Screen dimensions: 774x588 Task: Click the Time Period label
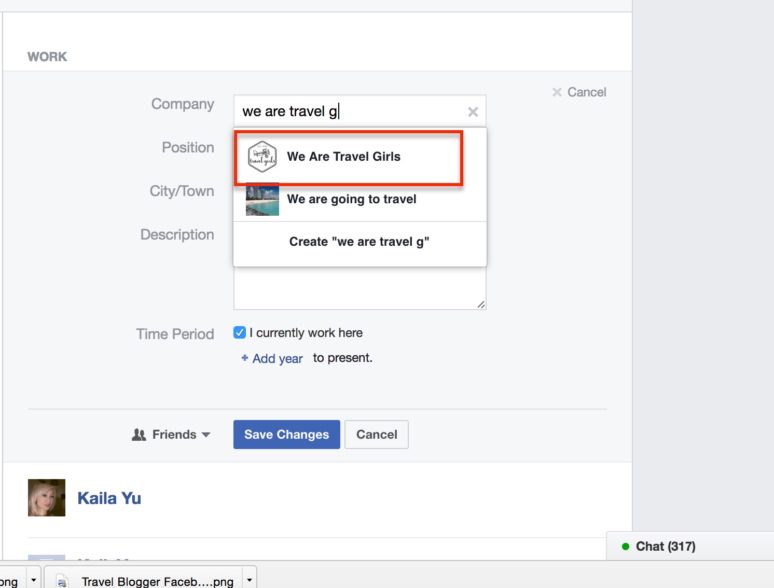pos(175,334)
